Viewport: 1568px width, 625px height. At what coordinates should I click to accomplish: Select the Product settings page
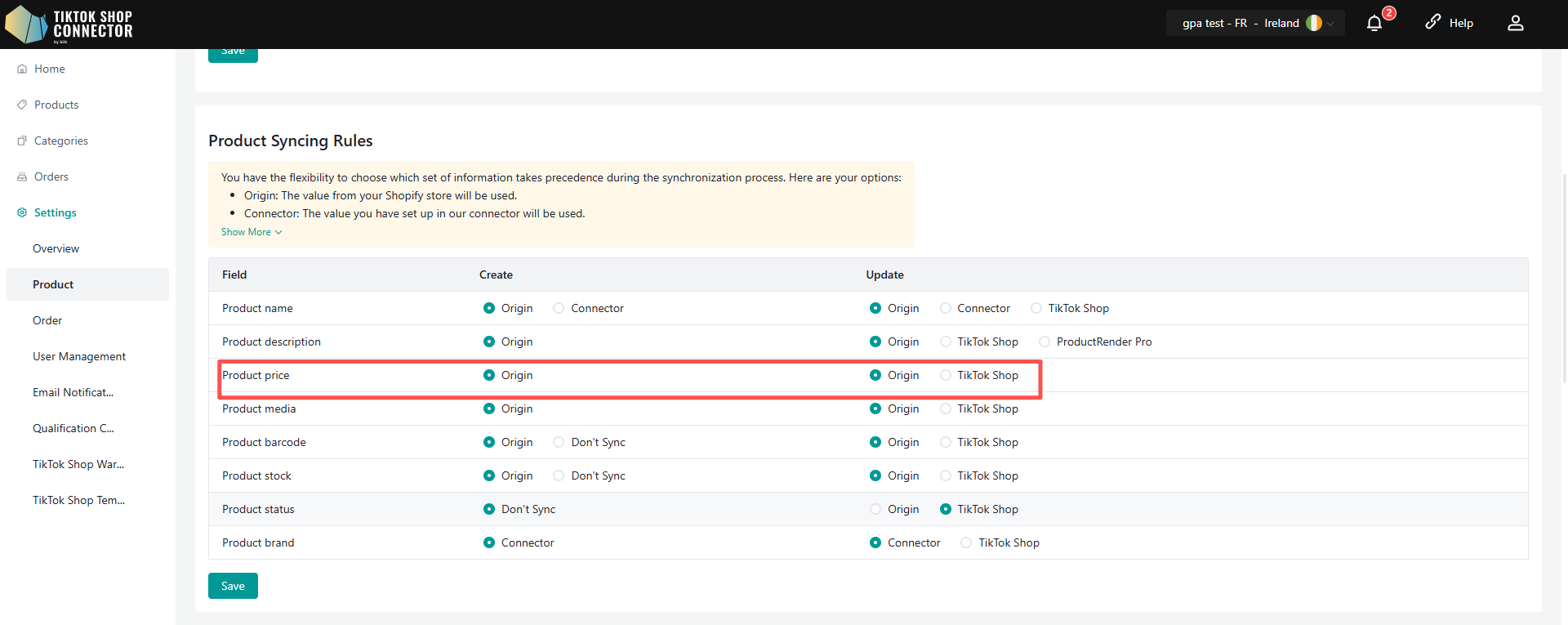tap(88, 284)
